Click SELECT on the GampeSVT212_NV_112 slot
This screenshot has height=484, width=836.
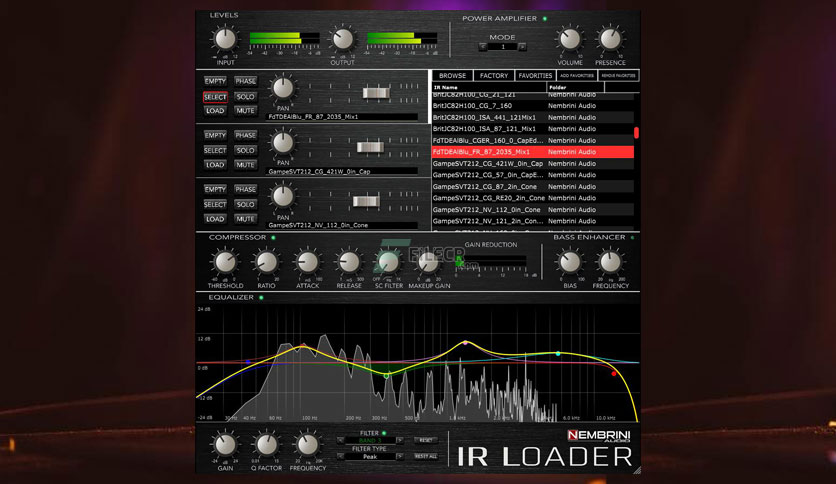[x=215, y=204]
